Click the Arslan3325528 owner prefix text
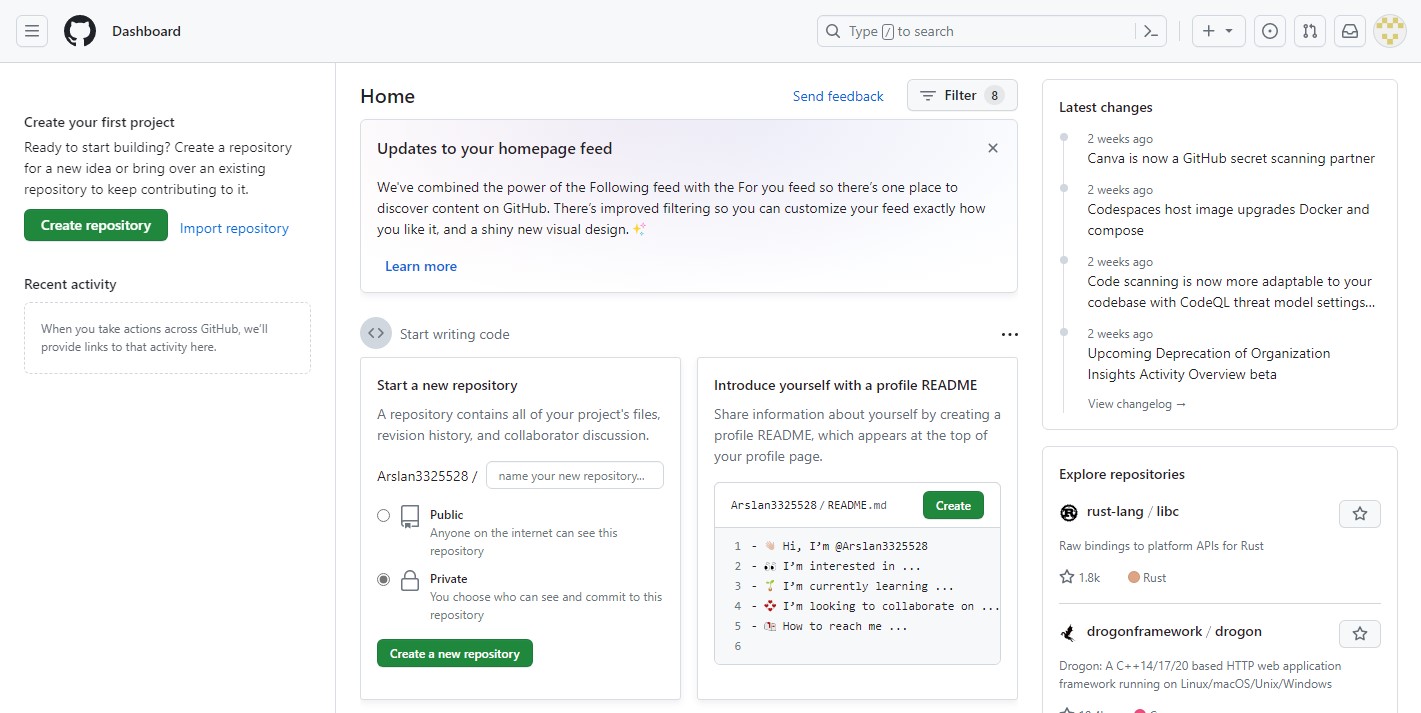 point(422,476)
